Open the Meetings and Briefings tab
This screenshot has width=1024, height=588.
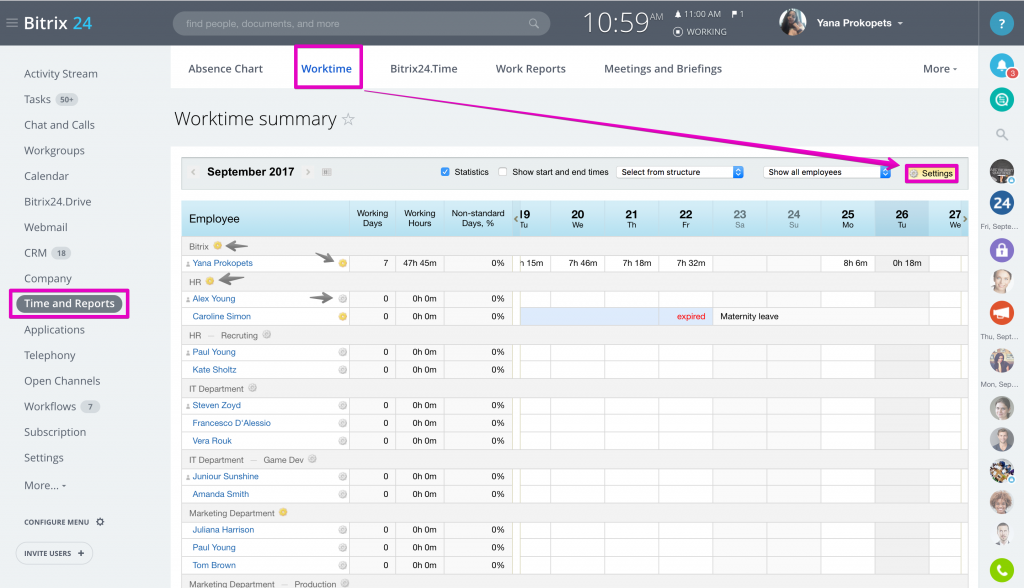coord(663,69)
